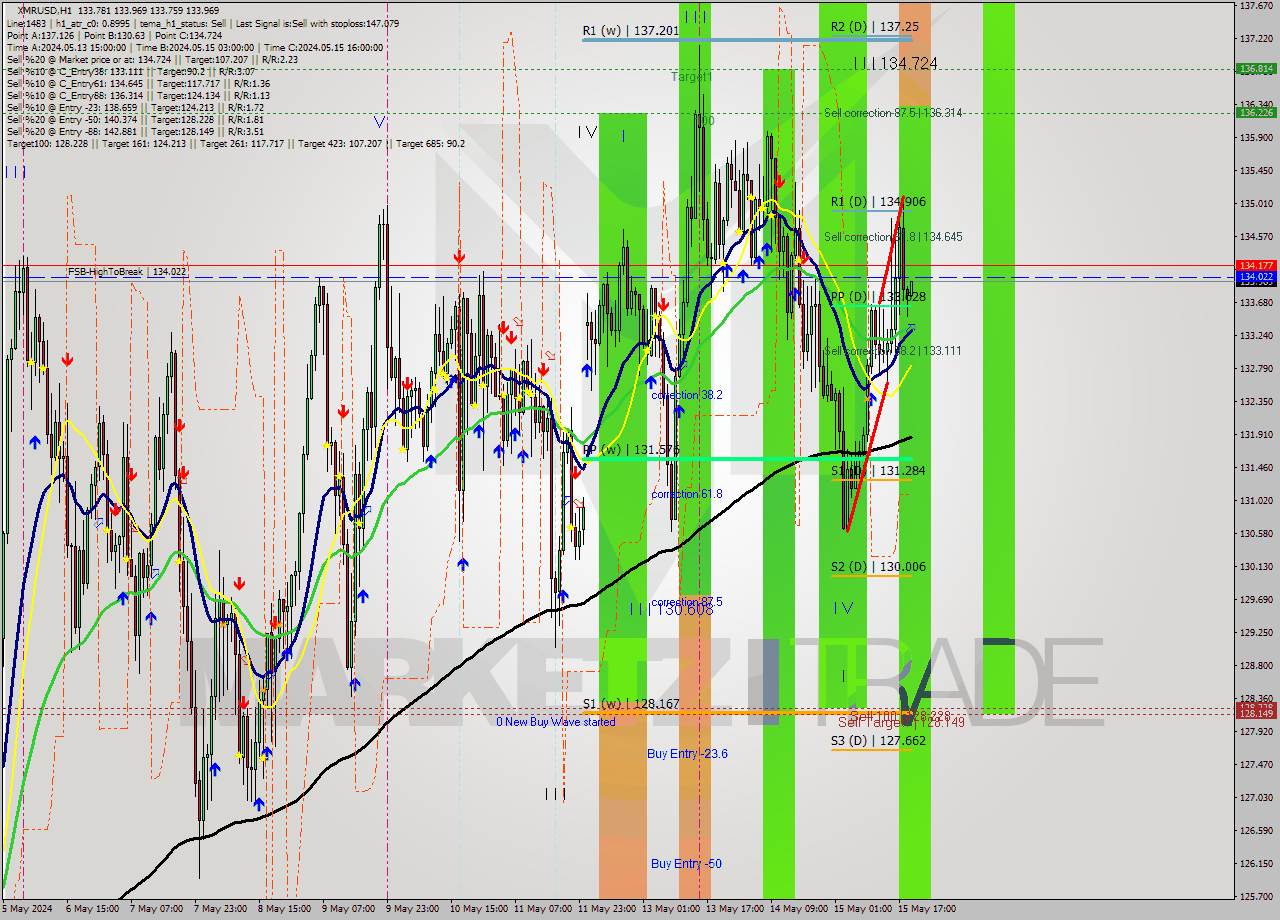1280x920 pixels.
Task: Click the red 134.177 price tag
Action: click(1256, 266)
